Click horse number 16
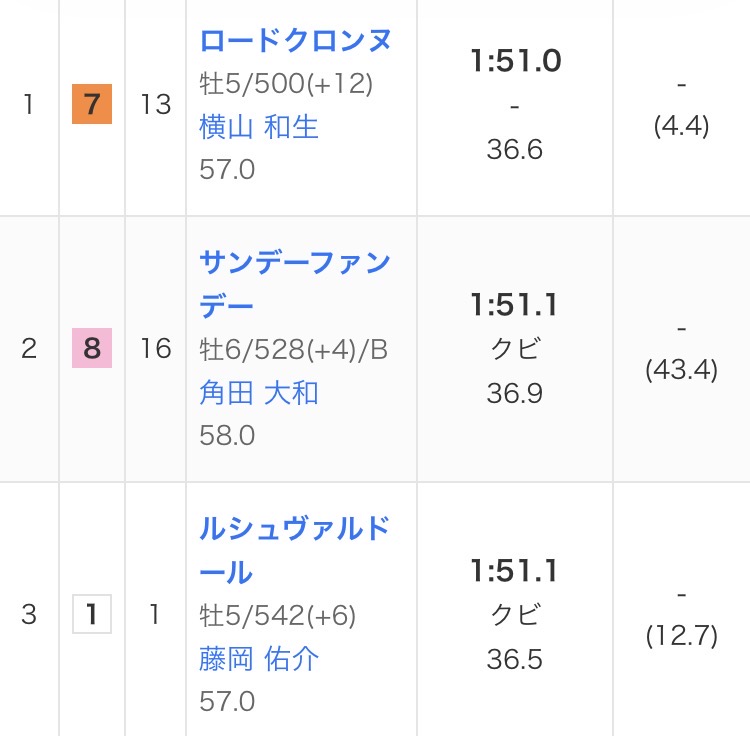750x736 pixels. point(155,348)
